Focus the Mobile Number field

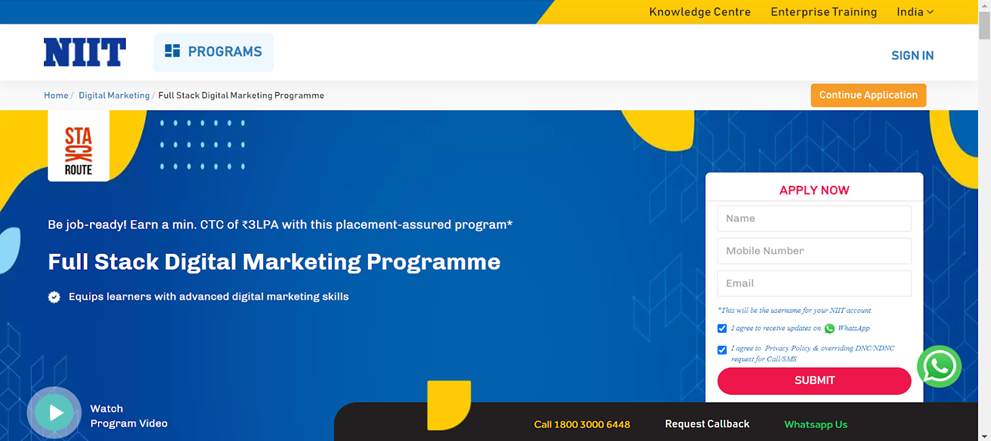(x=814, y=251)
